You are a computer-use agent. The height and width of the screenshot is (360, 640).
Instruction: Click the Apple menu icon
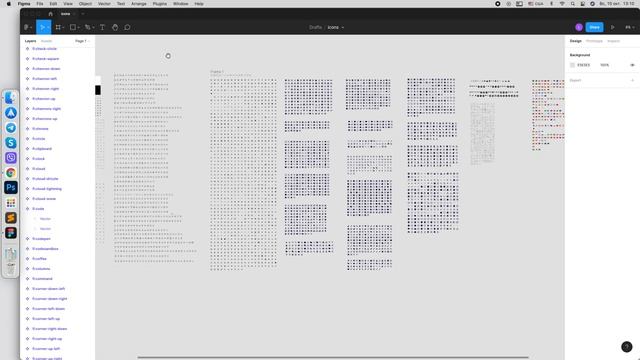pos(9,4)
